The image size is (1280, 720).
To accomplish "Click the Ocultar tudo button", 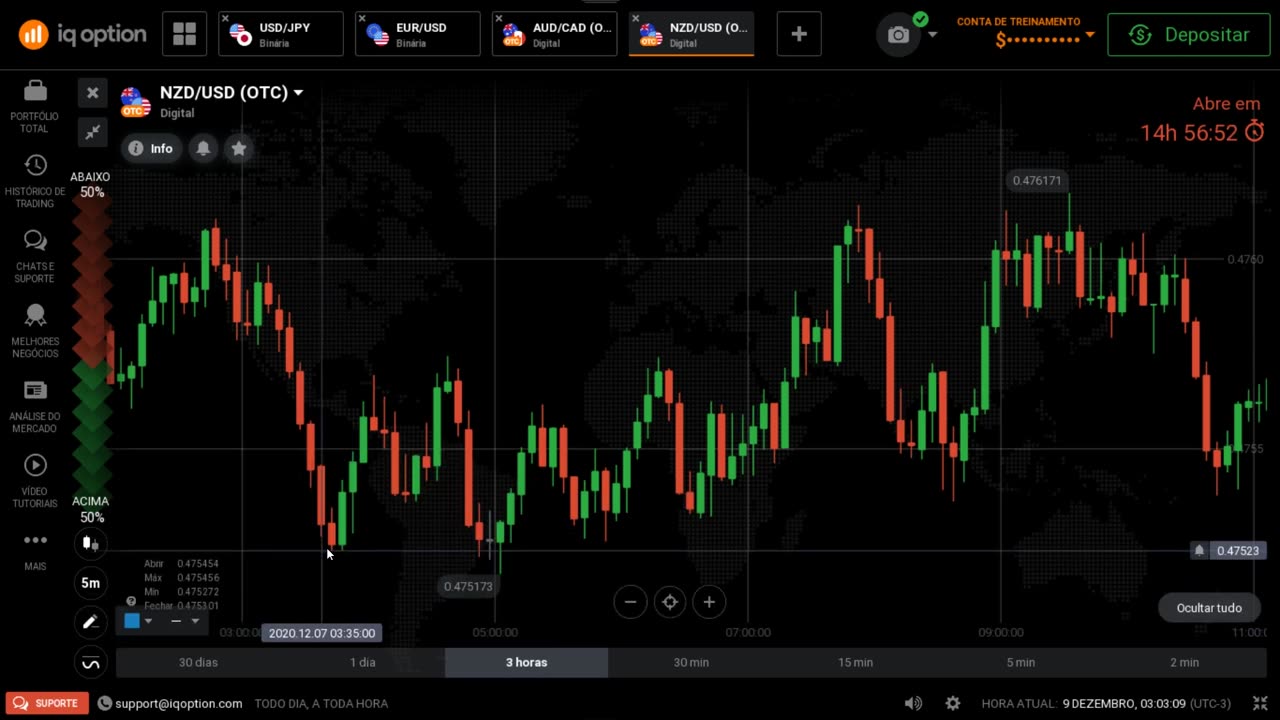I will pos(1209,608).
